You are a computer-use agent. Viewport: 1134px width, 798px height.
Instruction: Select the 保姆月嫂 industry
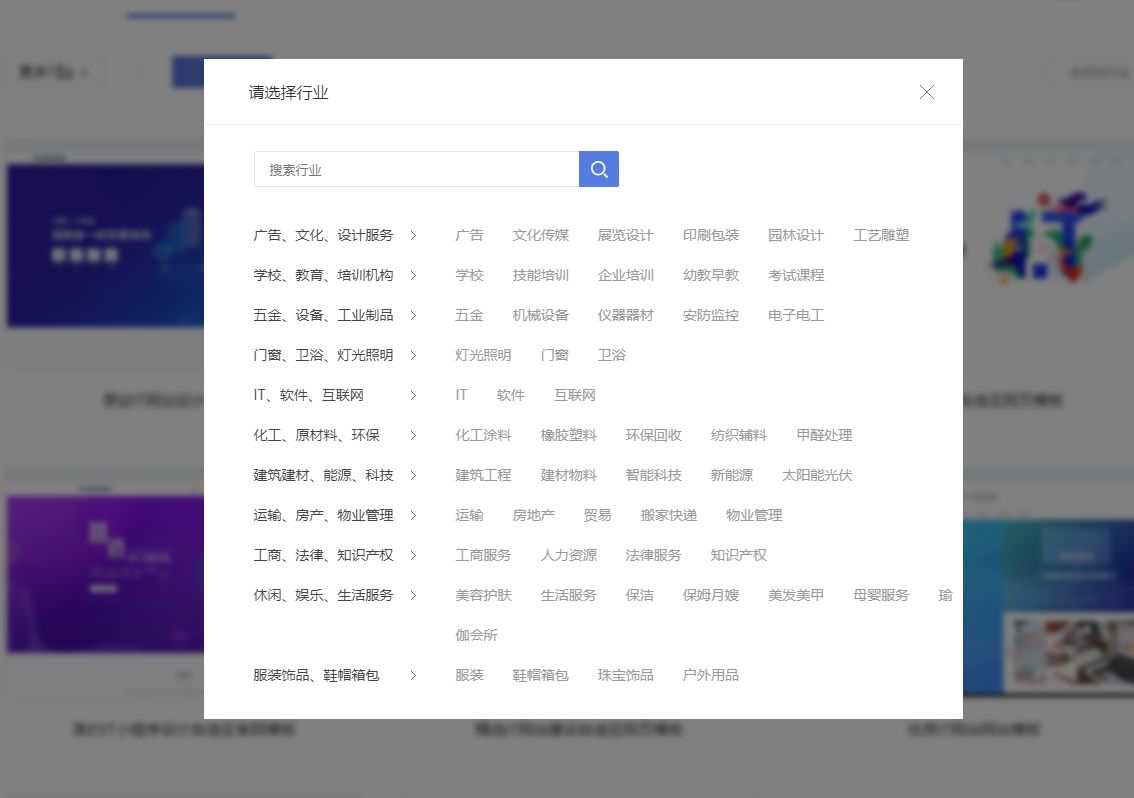point(710,595)
